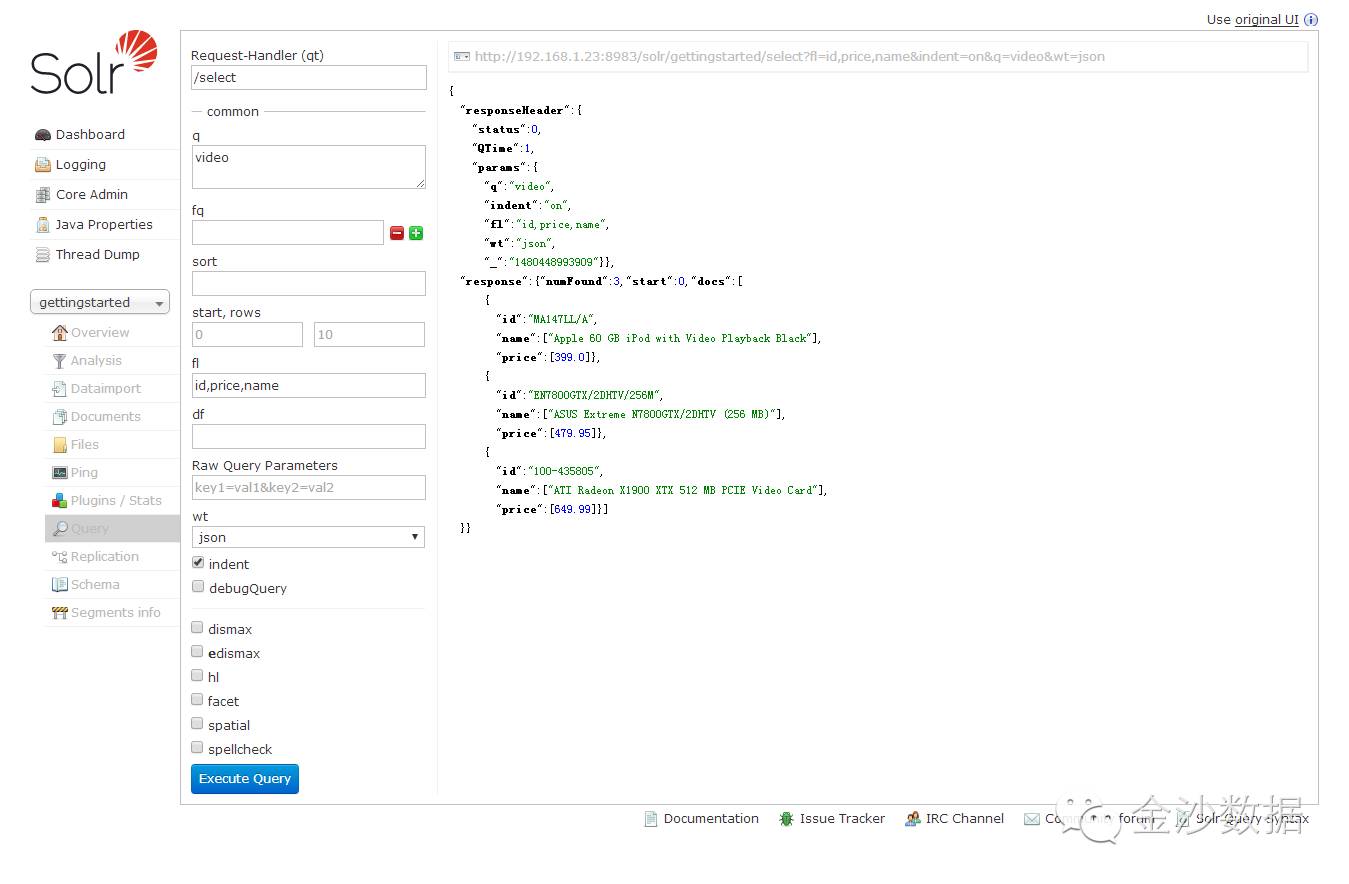This screenshot has height=884, width=1349.
Task: Click the Documentation page icon in footer
Action: pyautogui.click(x=651, y=819)
